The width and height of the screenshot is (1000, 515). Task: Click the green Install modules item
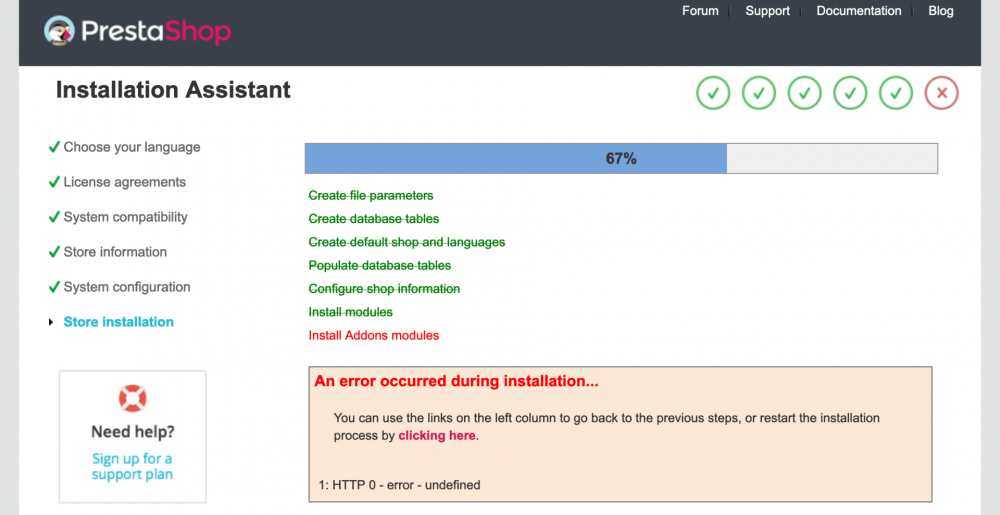coord(351,312)
